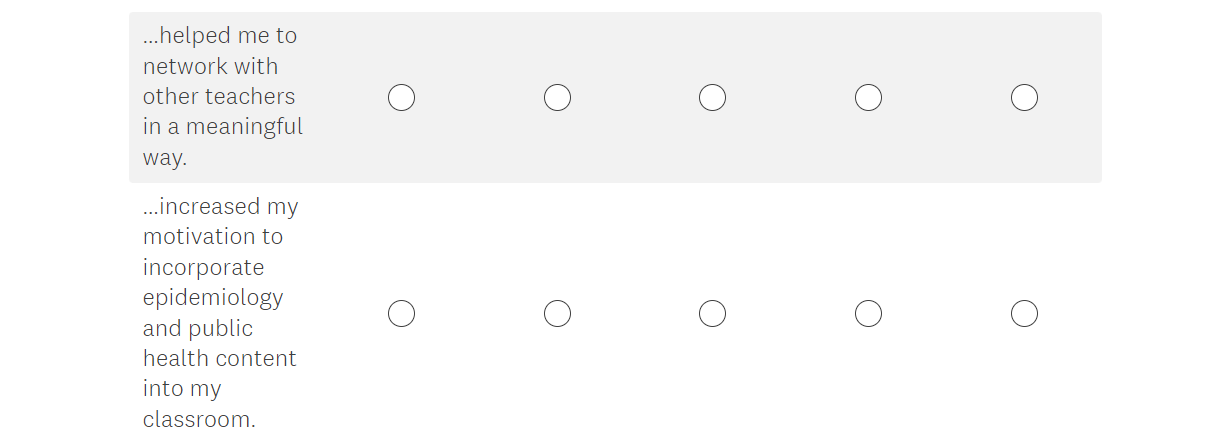Image resolution: width=1228 pixels, height=442 pixels.
Task: Choose middle radio option for networking statement
Action: pos(712,97)
